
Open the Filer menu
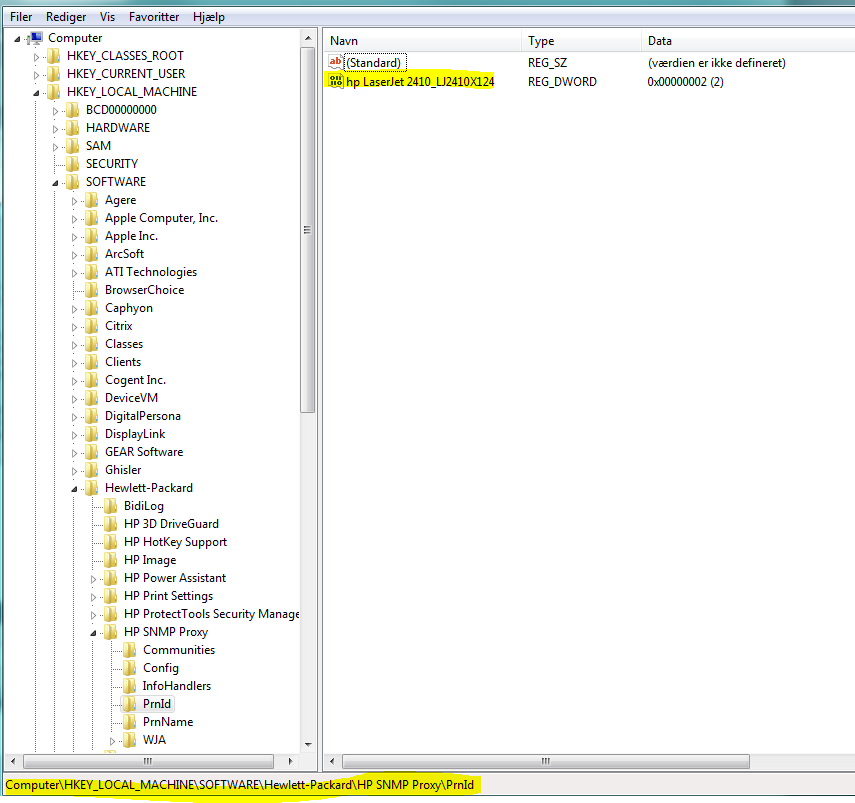pyautogui.click(x=21, y=17)
